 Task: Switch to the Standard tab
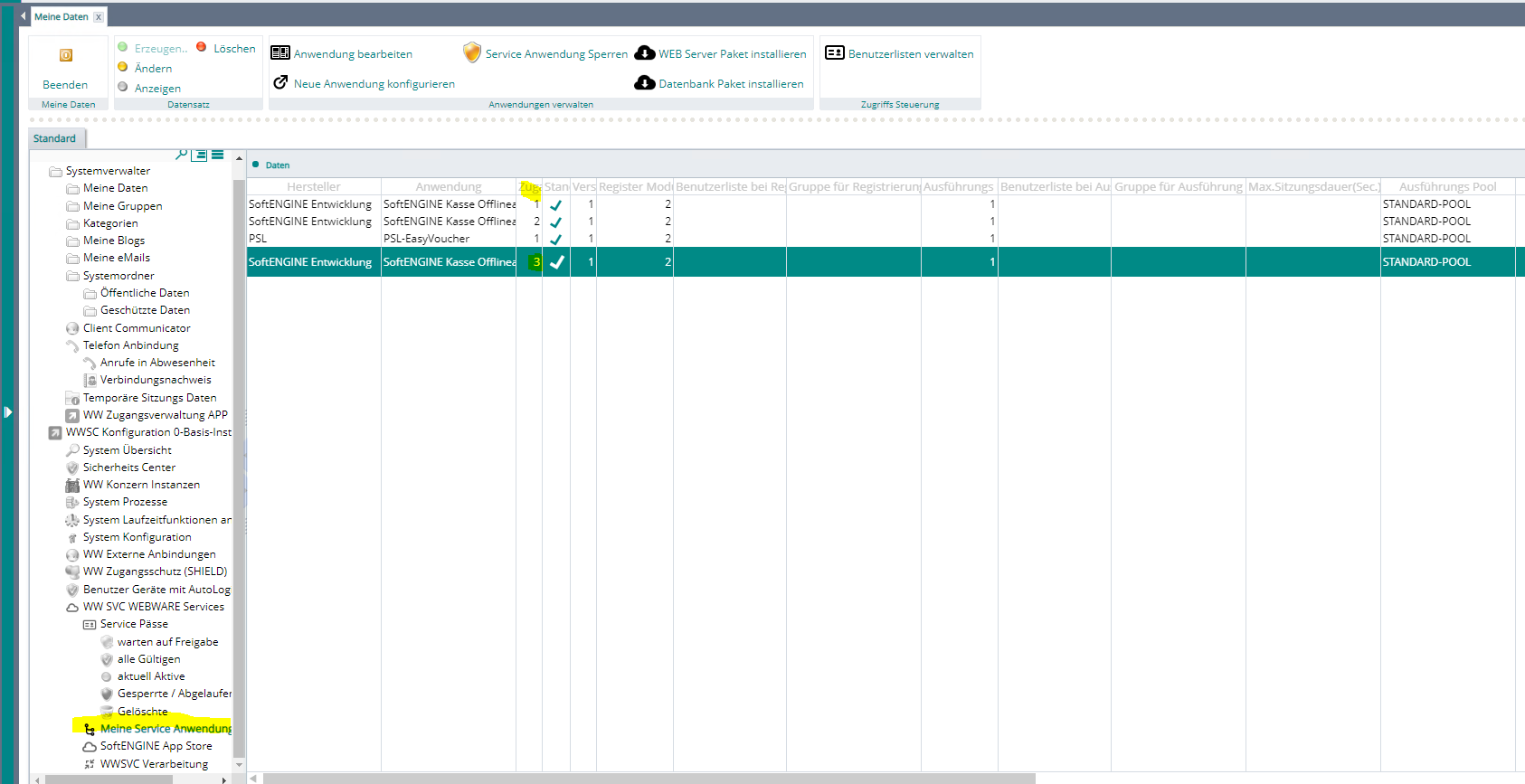pos(55,138)
